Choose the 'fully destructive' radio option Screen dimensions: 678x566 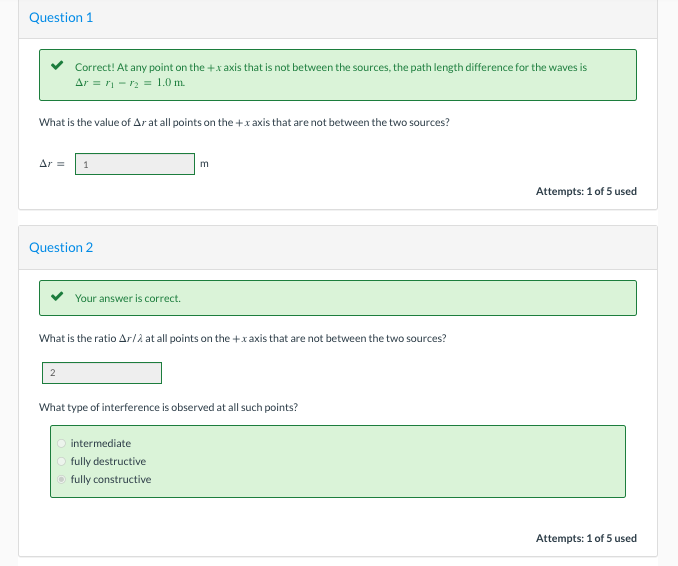(61, 461)
